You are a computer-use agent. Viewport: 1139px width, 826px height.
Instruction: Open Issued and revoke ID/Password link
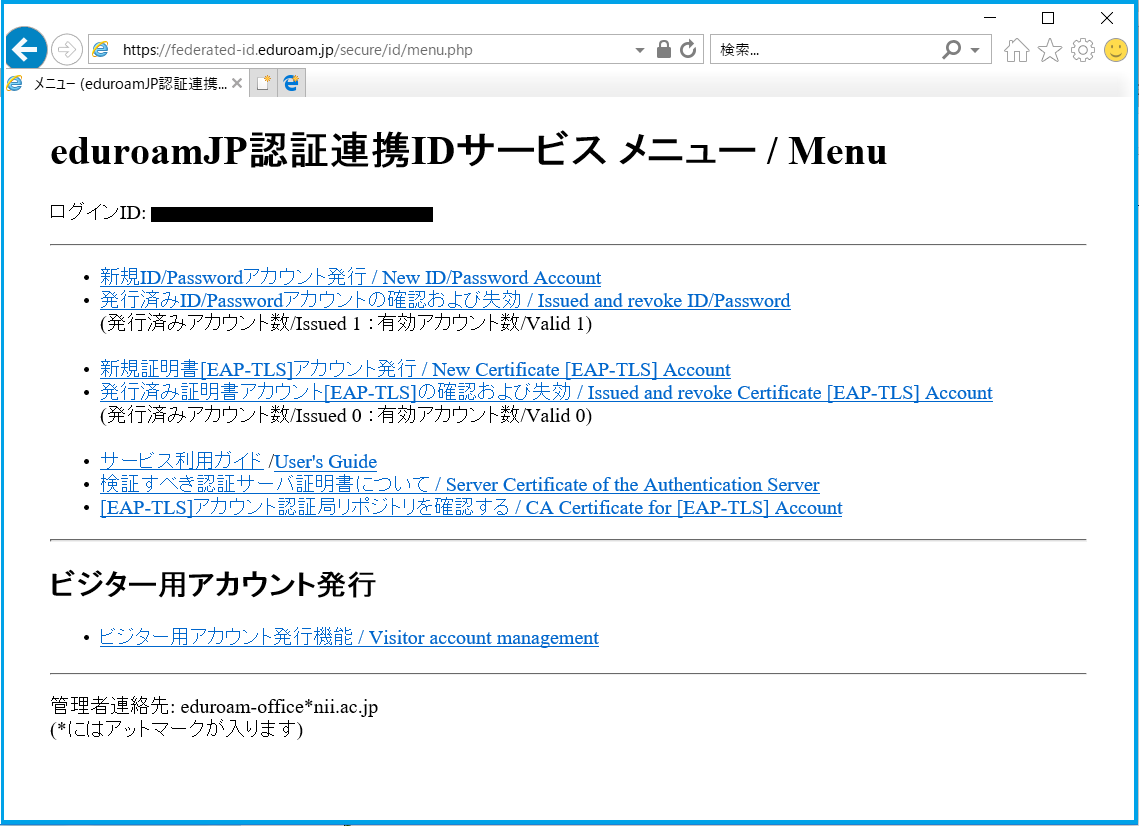445,301
